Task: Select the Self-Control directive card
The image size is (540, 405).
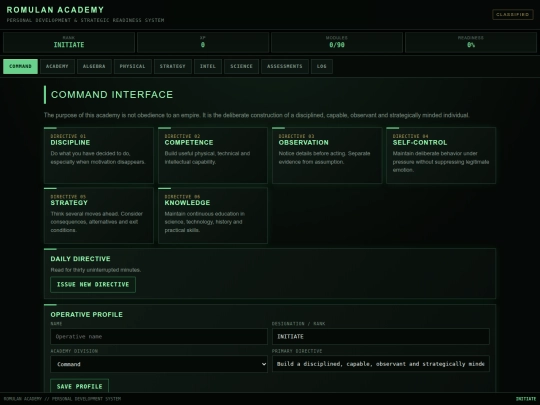Action: point(441,155)
